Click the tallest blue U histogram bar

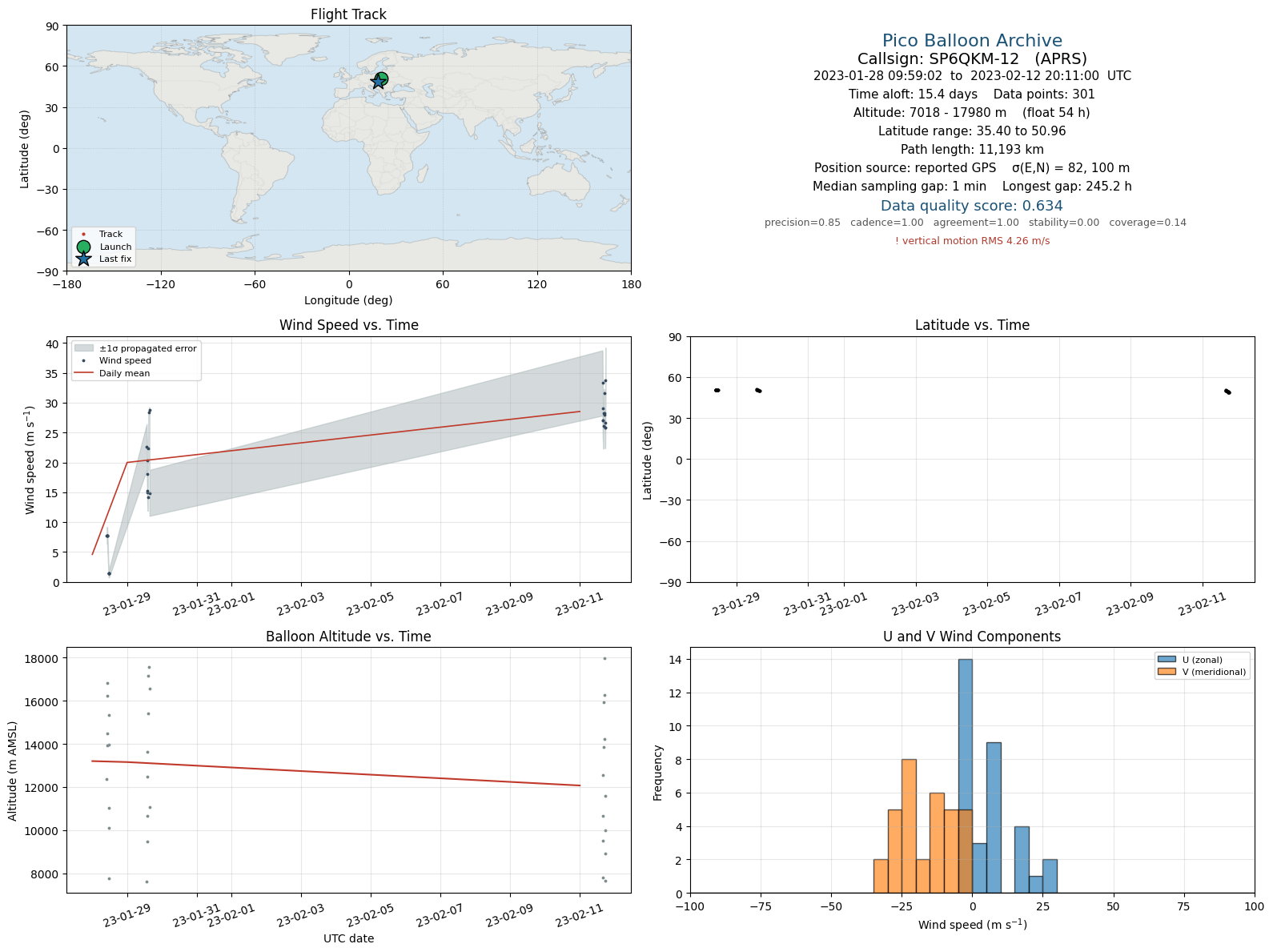(966, 776)
